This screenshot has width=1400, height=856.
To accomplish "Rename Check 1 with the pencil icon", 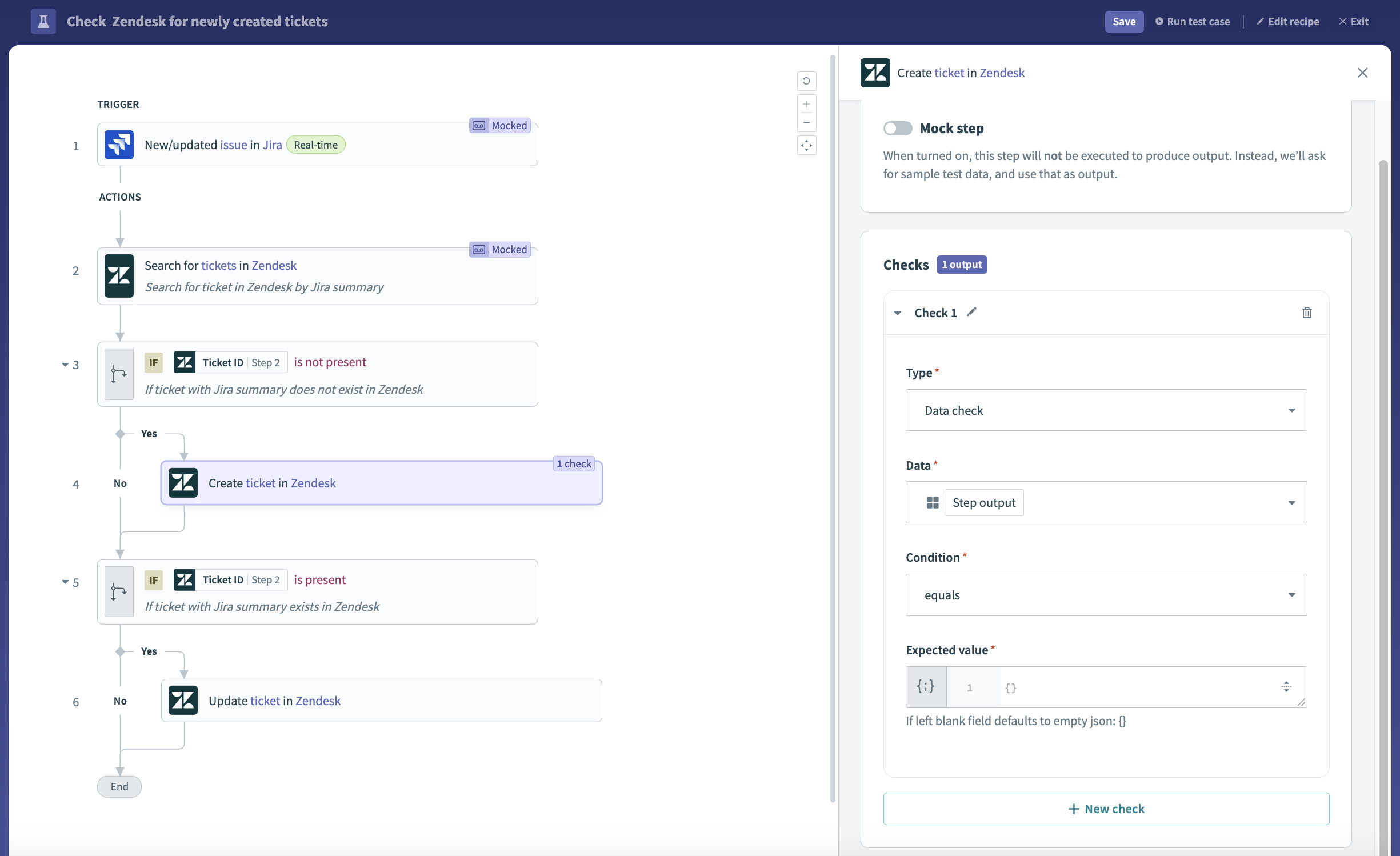I will 972,312.
